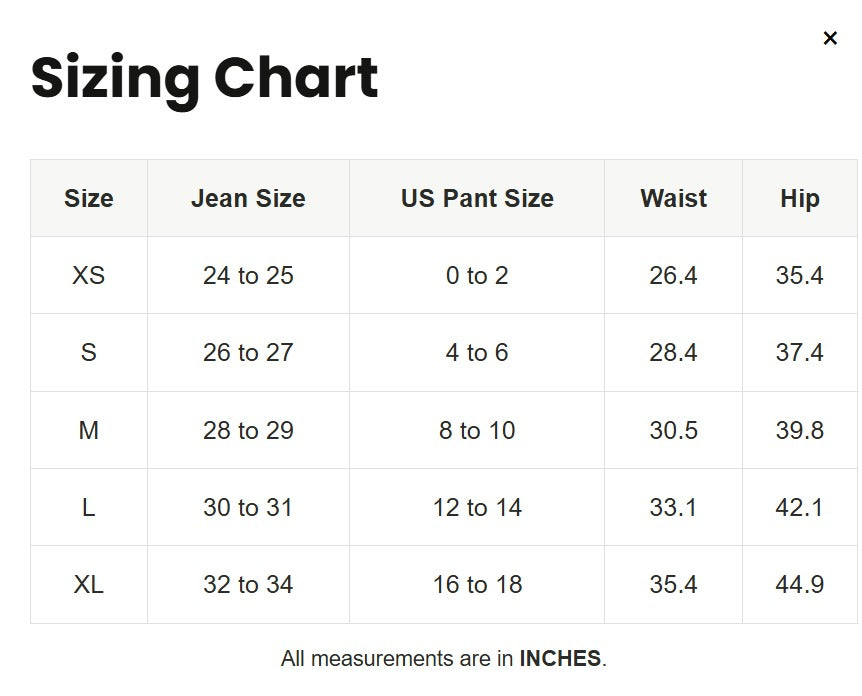Select jean size 32 to 34 cell
This screenshot has width=862, height=696.
click(x=248, y=584)
